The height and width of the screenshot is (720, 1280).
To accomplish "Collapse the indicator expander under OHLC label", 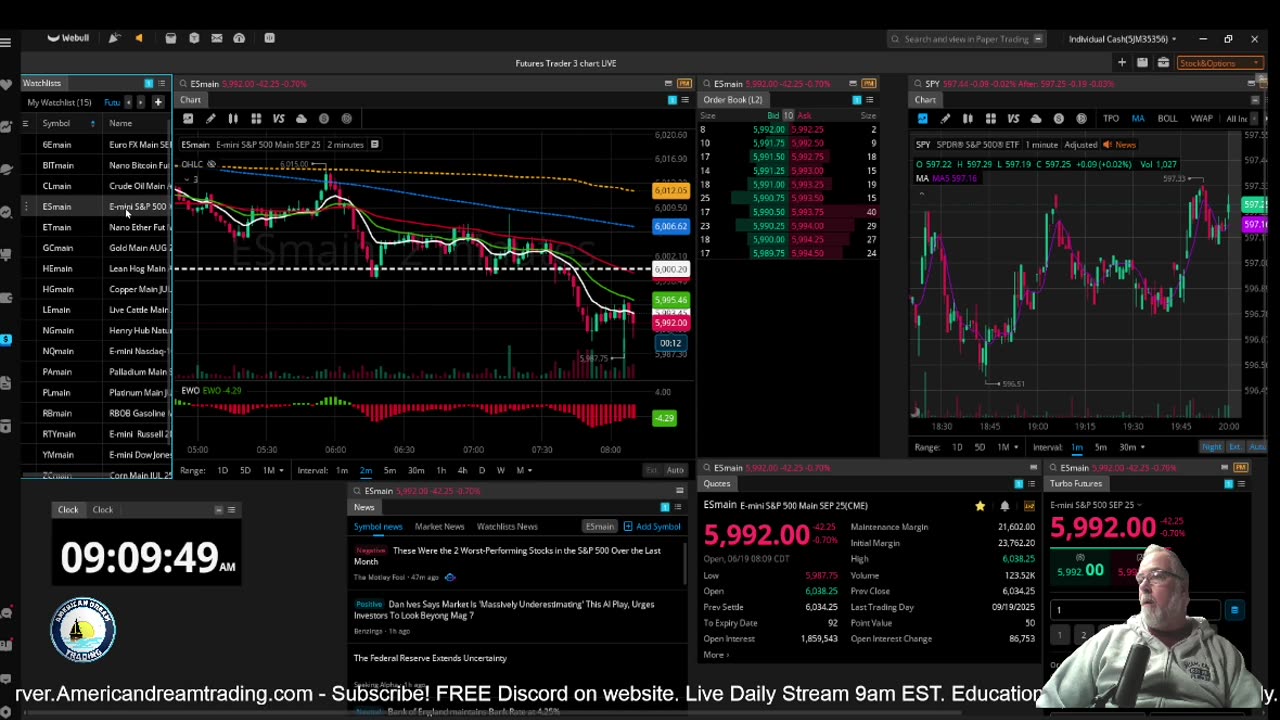I will click(x=188, y=179).
